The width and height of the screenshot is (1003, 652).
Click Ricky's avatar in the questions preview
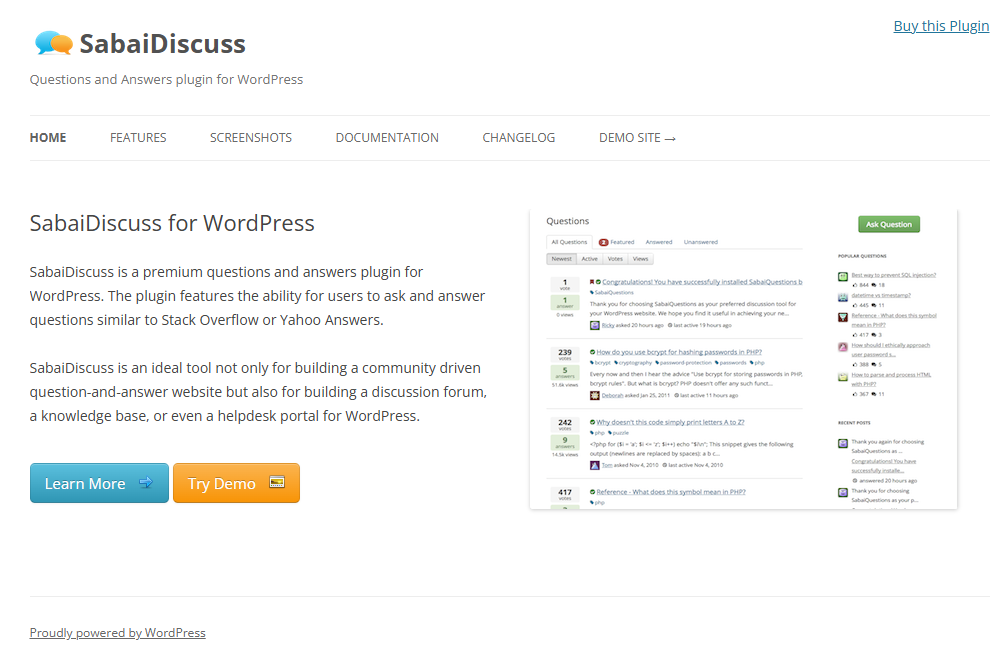pos(594,325)
